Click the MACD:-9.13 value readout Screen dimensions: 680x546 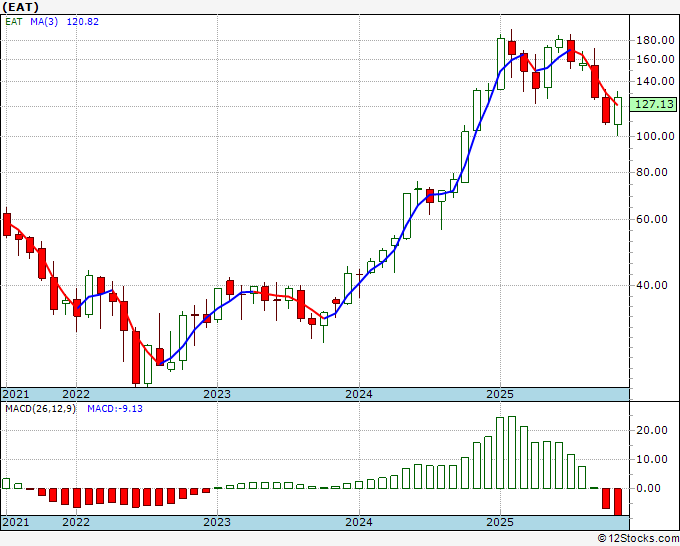coord(115,409)
